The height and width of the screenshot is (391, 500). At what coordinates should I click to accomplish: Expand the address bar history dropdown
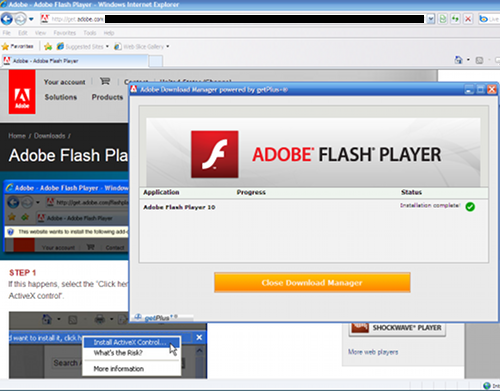coord(431,19)
